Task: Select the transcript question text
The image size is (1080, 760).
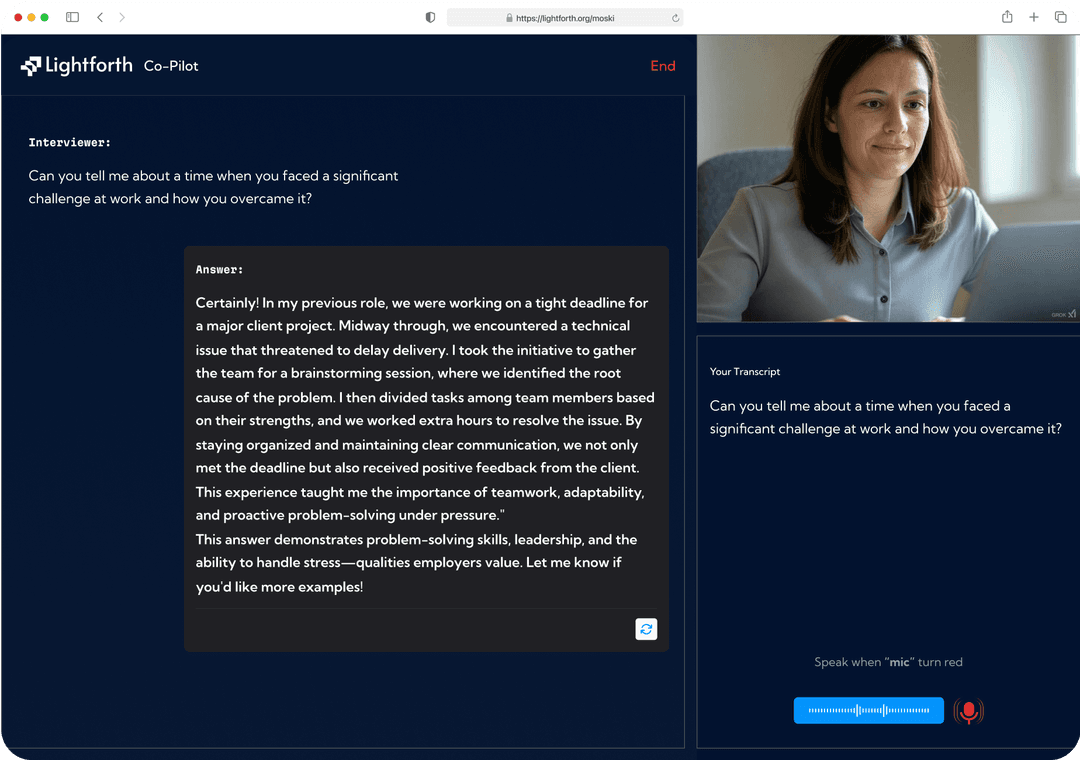Action: pos(885,417)
